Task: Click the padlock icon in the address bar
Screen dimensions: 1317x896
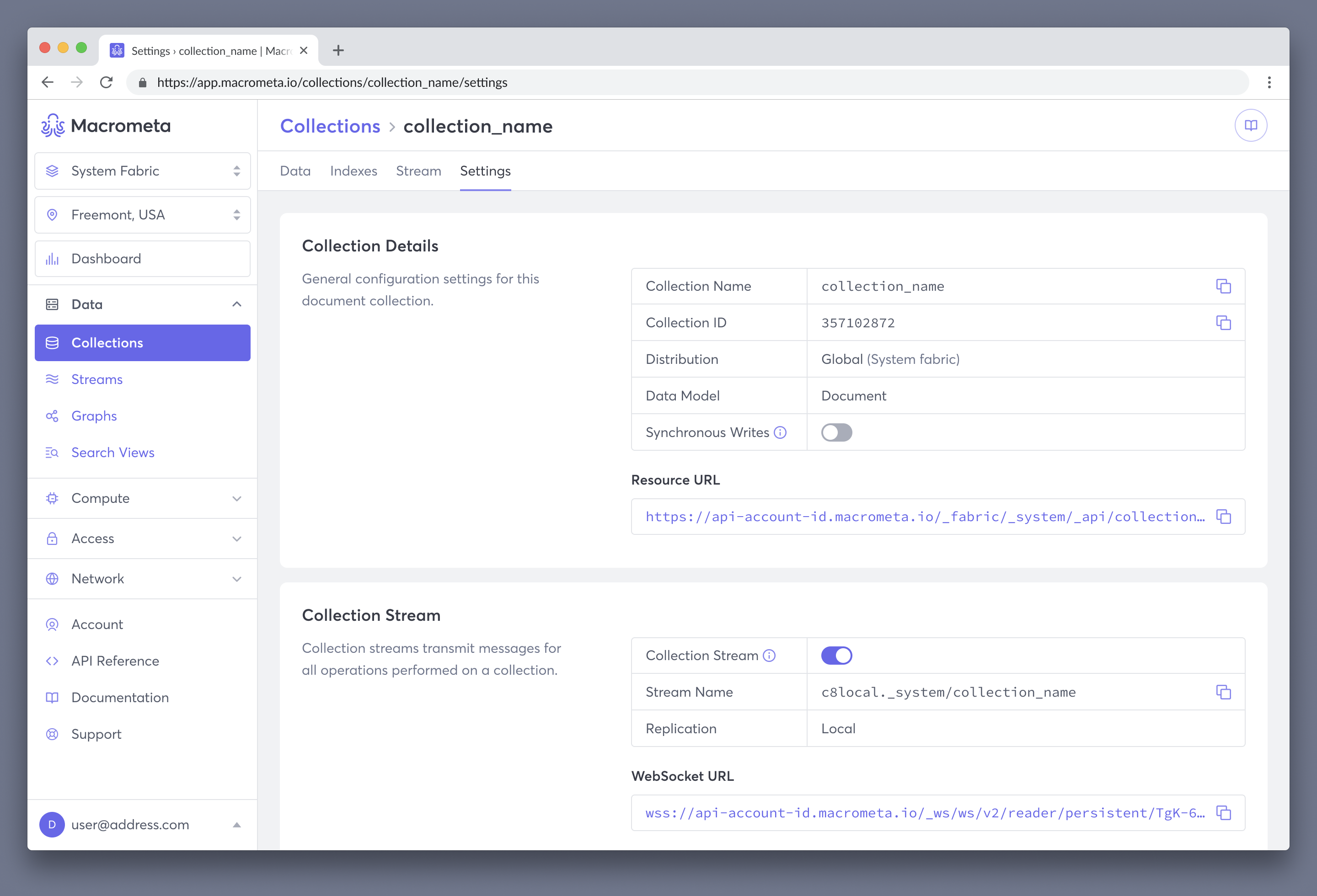Action: point(143,83)
